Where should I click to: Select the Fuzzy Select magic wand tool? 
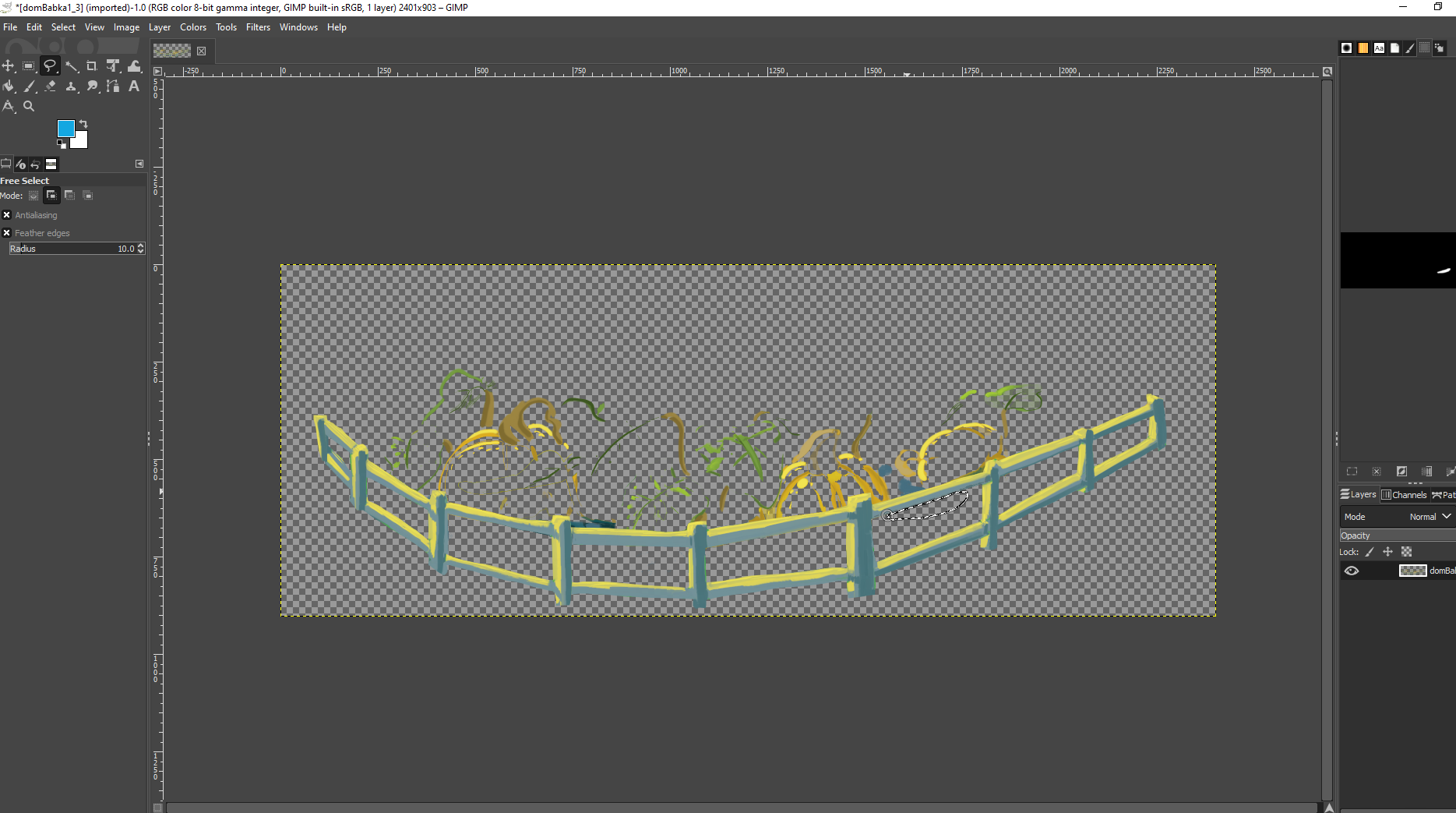(x=71, y=66)
